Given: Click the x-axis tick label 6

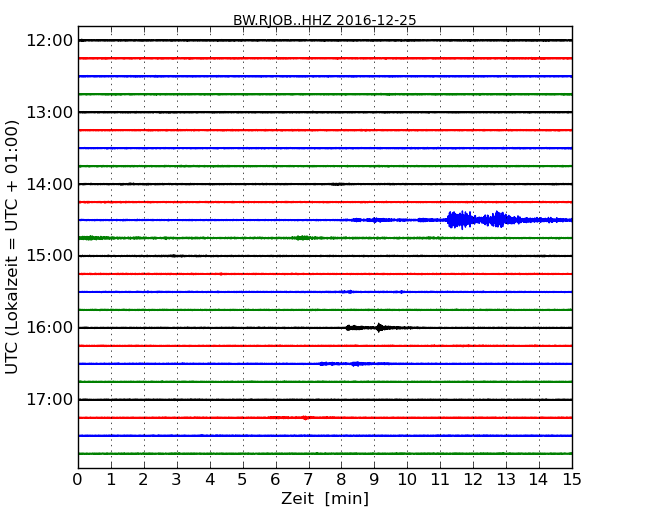Looking at the screenshot, I should pyautogui.click(x=276, y=480).
